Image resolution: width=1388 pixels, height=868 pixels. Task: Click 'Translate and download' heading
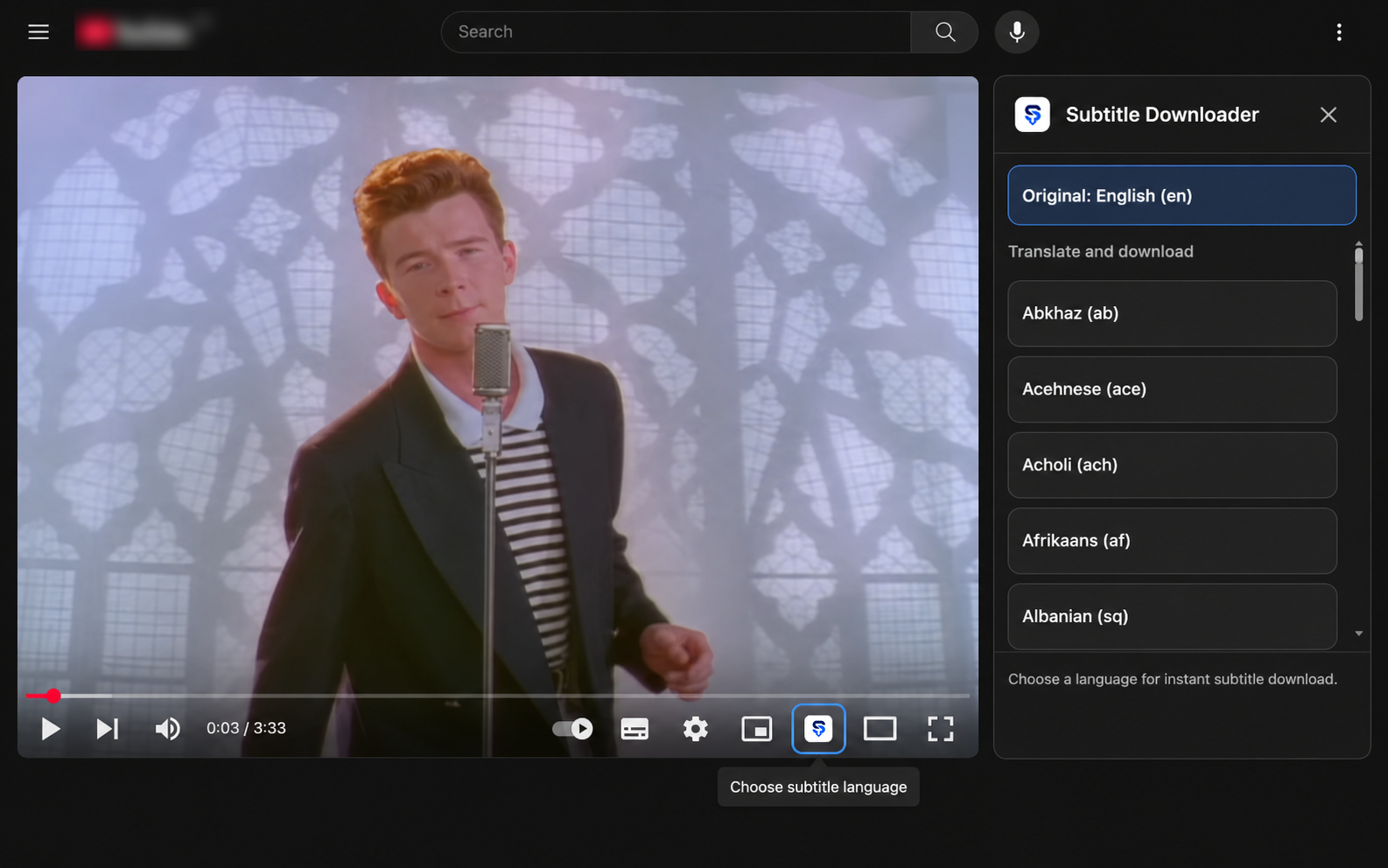click(x=1101, y=251)
